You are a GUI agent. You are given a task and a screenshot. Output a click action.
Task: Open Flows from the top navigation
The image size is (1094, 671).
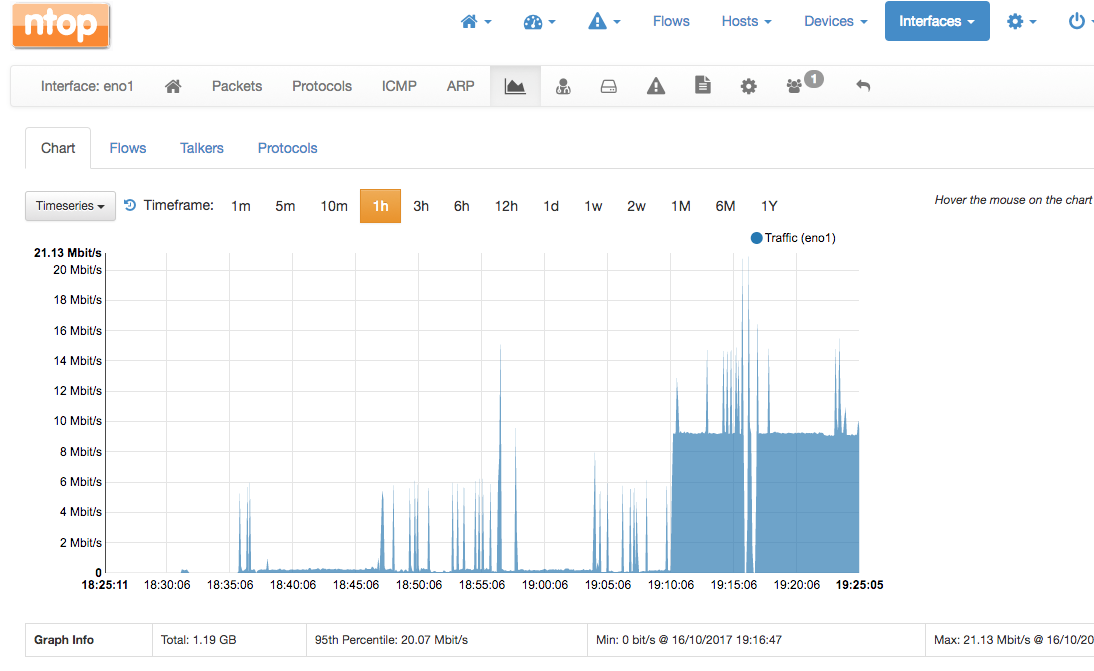click(x=671, y=20)
